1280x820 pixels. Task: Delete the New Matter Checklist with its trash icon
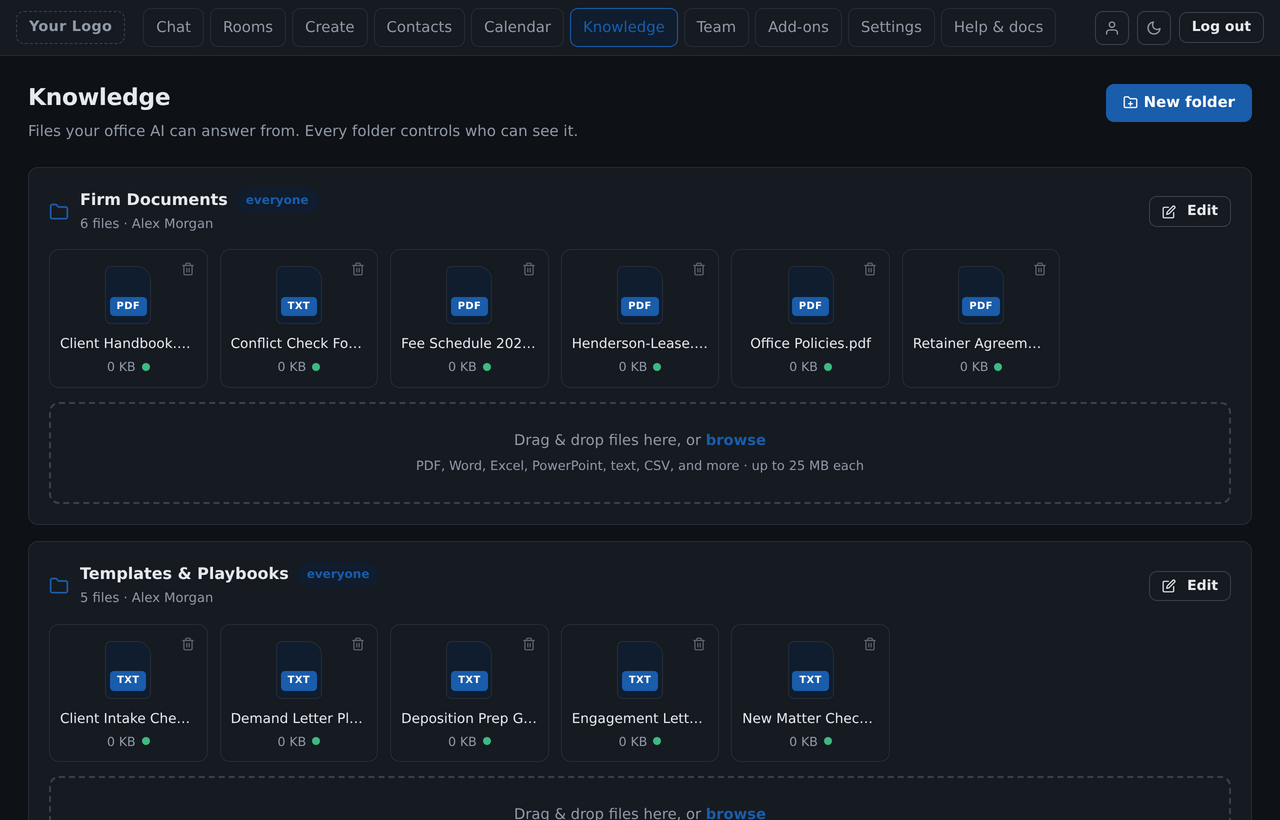870,644
